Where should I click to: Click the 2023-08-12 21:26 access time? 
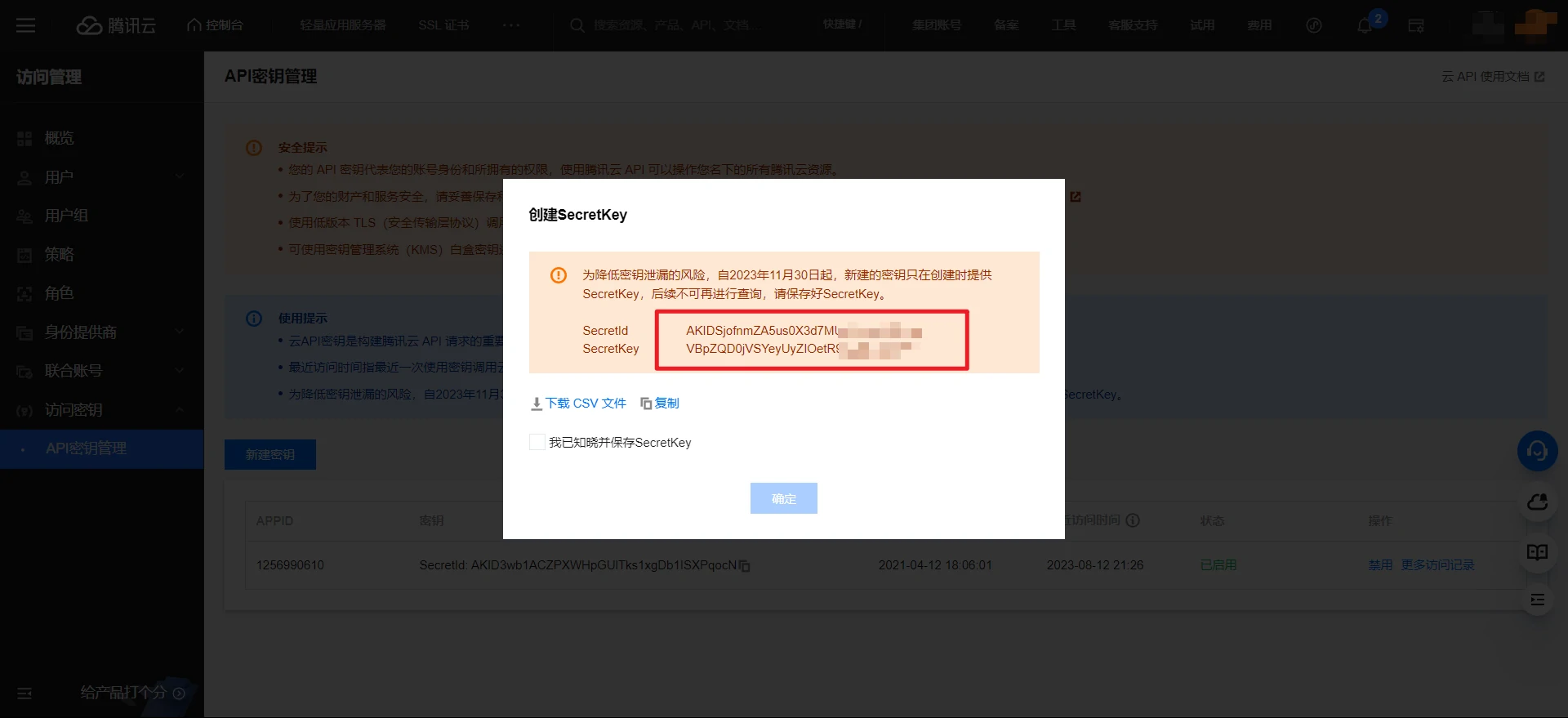pos(1095,565)
